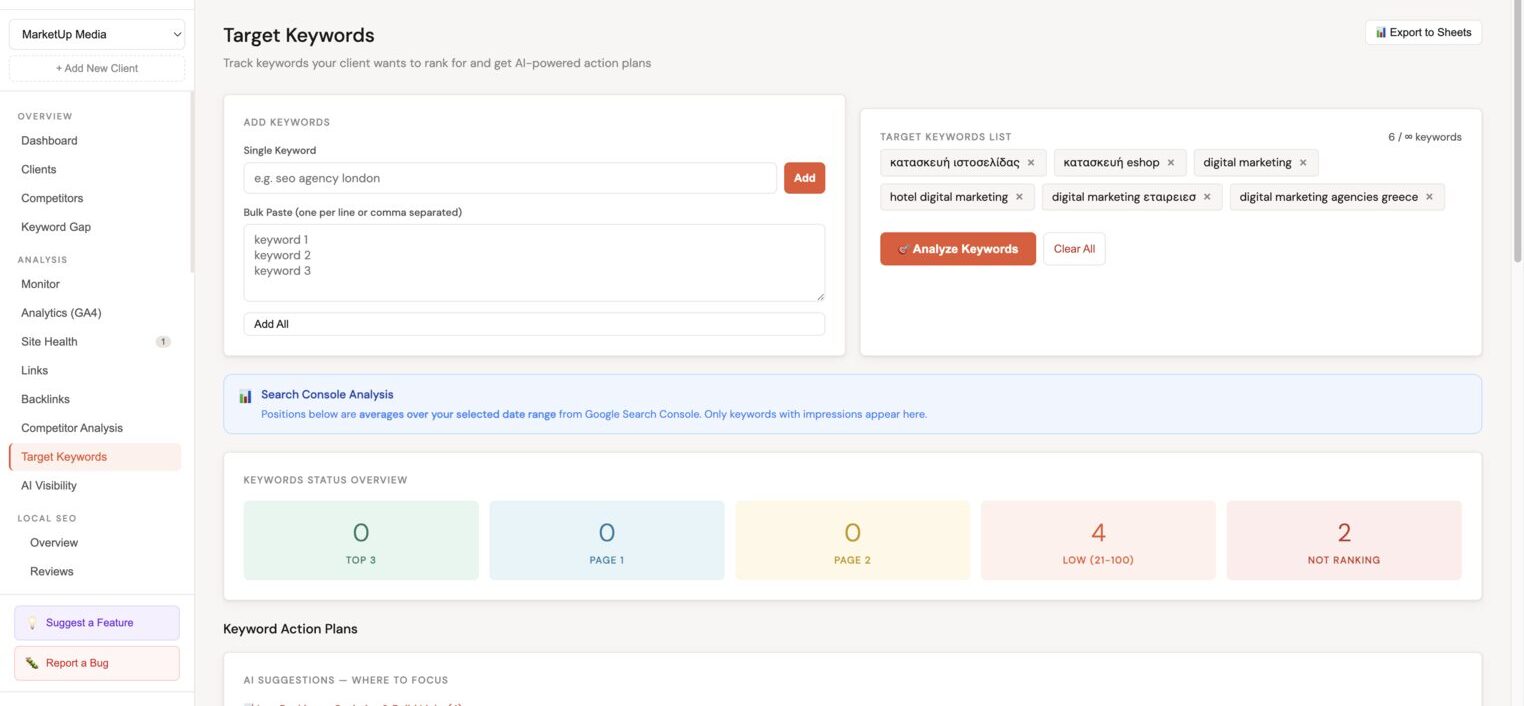Remove the digital marketing agencies greece tag
Image resolution: width=1524 pixels, height=706 pixels.
[x=1429, y=197]
